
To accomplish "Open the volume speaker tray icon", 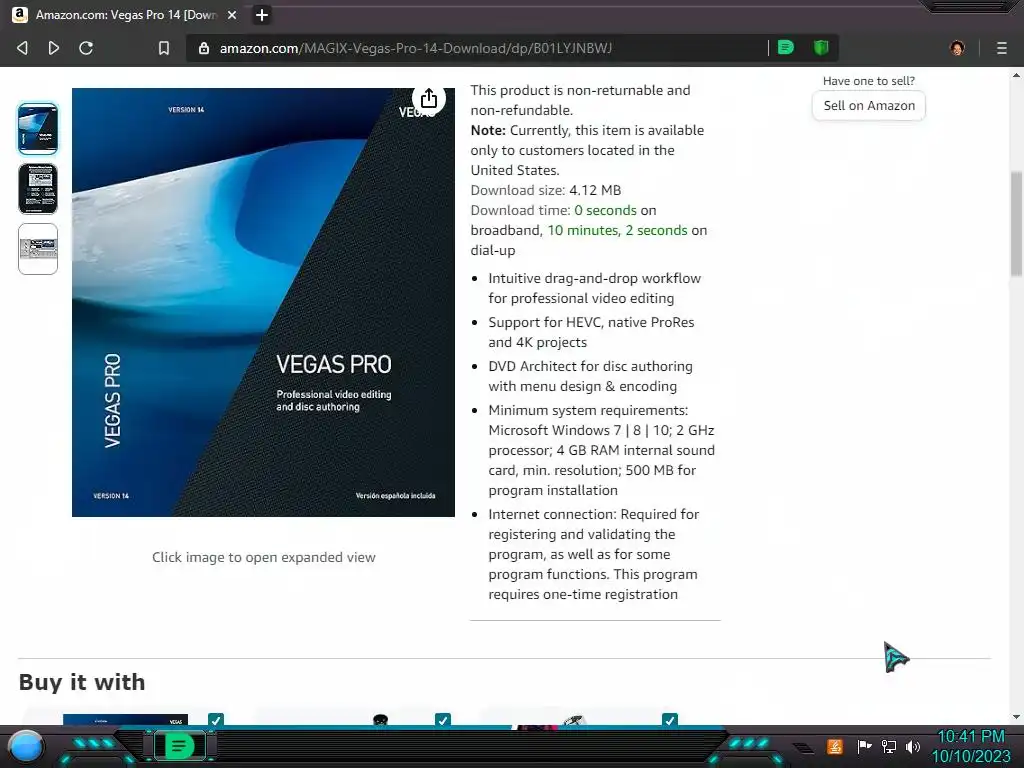I will click(x=913, y=746).
